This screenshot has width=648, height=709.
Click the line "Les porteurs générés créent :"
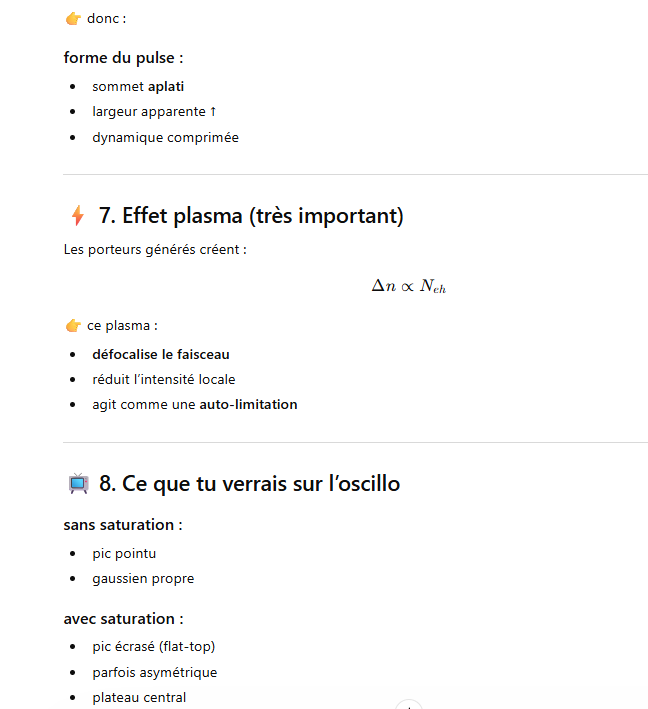tap(155, 250)
